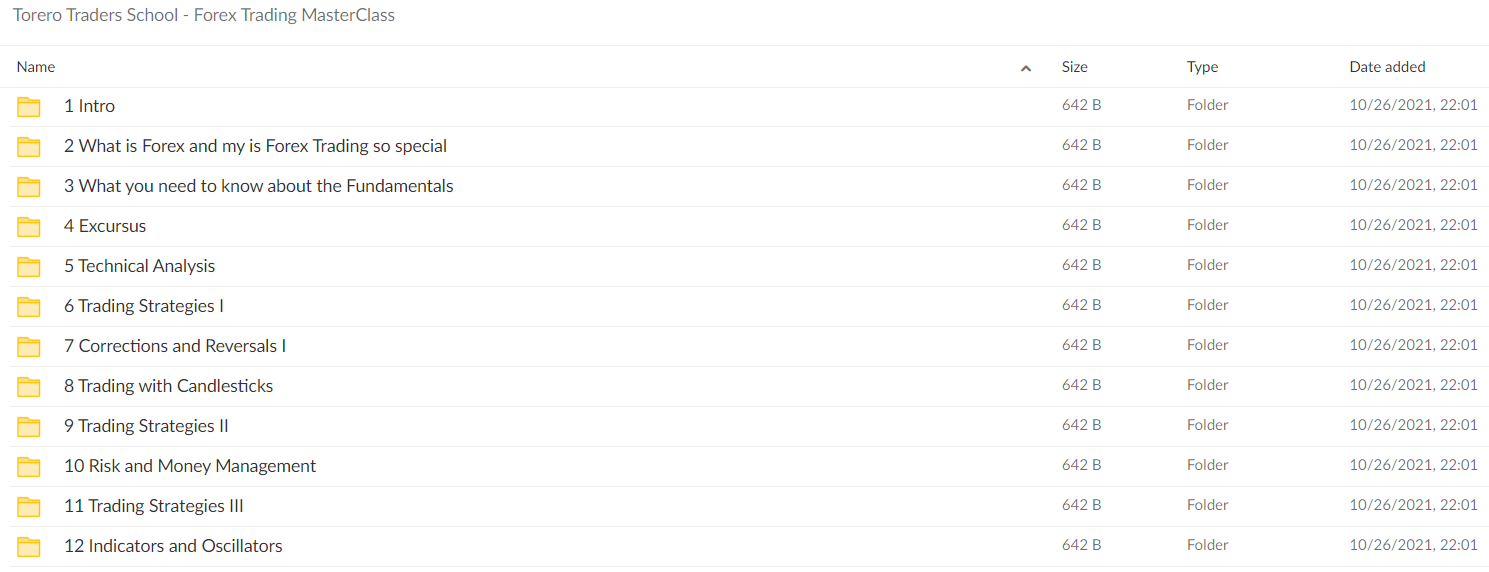Open the 9 Trading Strategies II folder
1489x572 pixels.
(x=146, y=426)
